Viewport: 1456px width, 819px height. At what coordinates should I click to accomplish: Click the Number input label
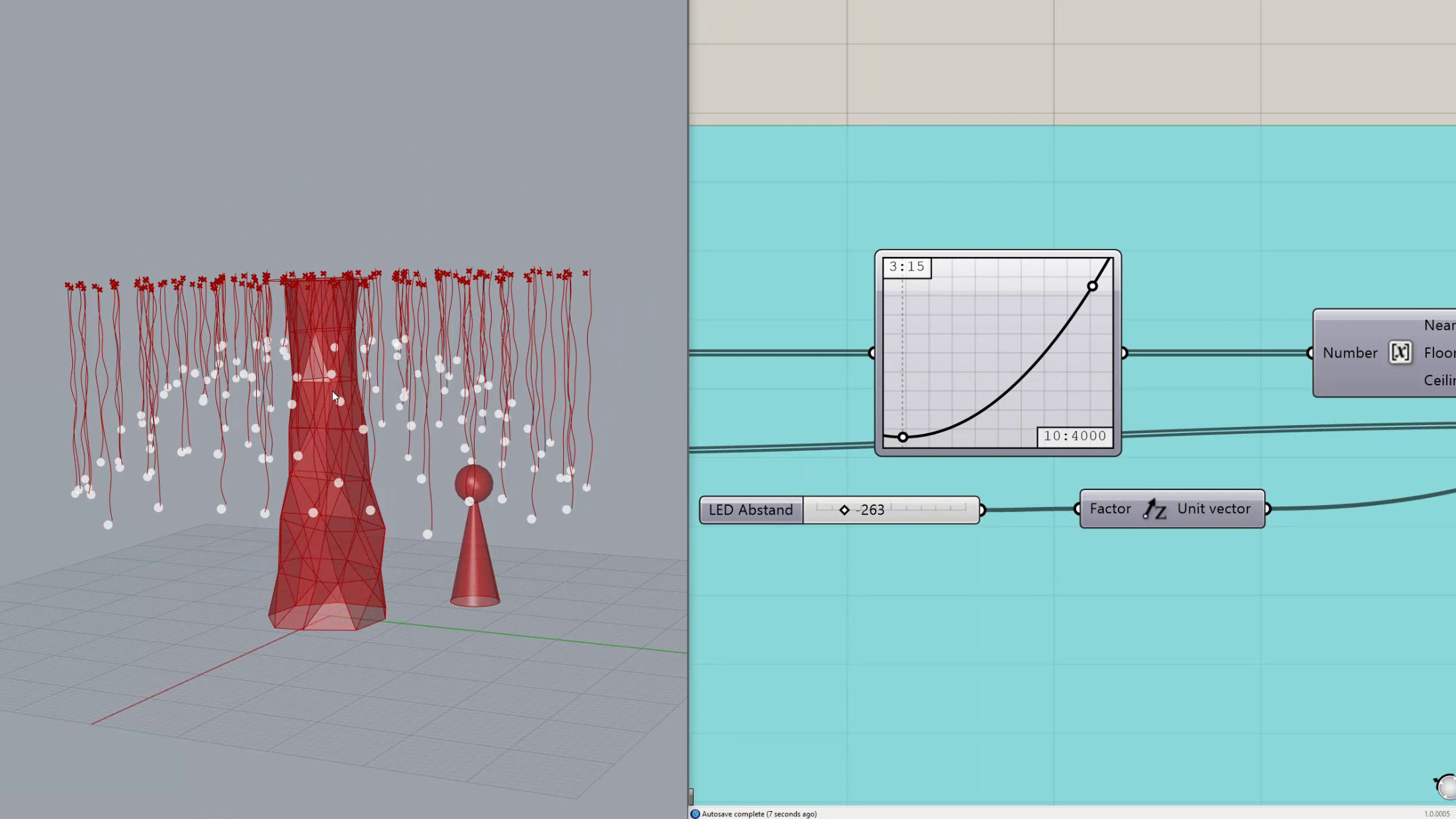point(1350,353)
